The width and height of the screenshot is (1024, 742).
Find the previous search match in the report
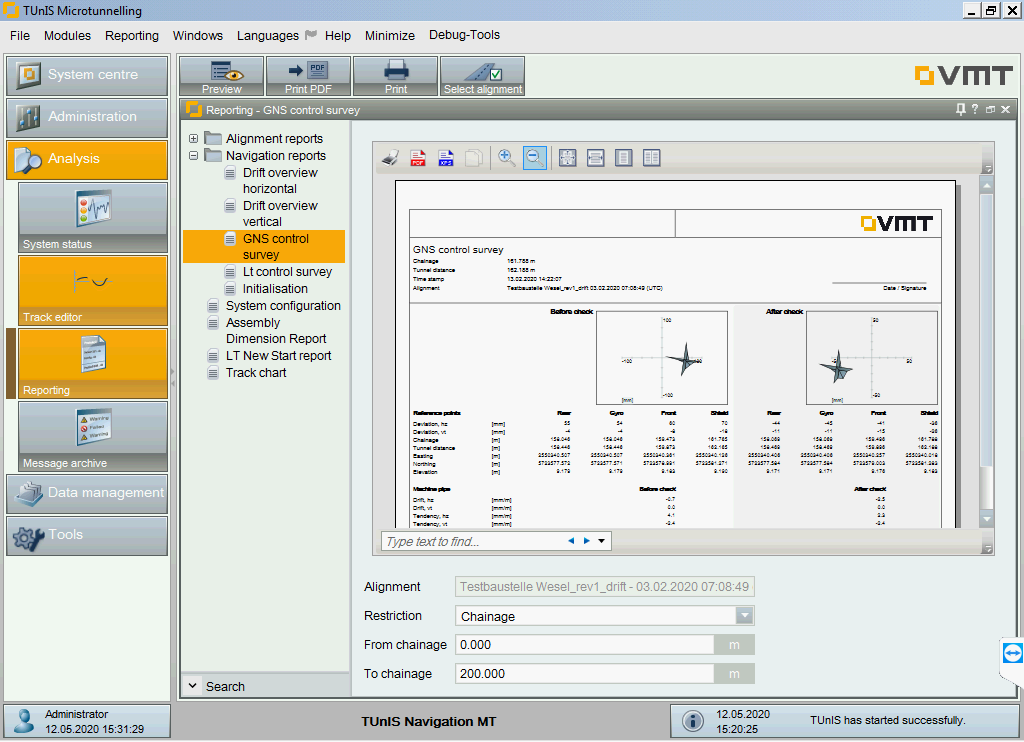coord(571,541)
